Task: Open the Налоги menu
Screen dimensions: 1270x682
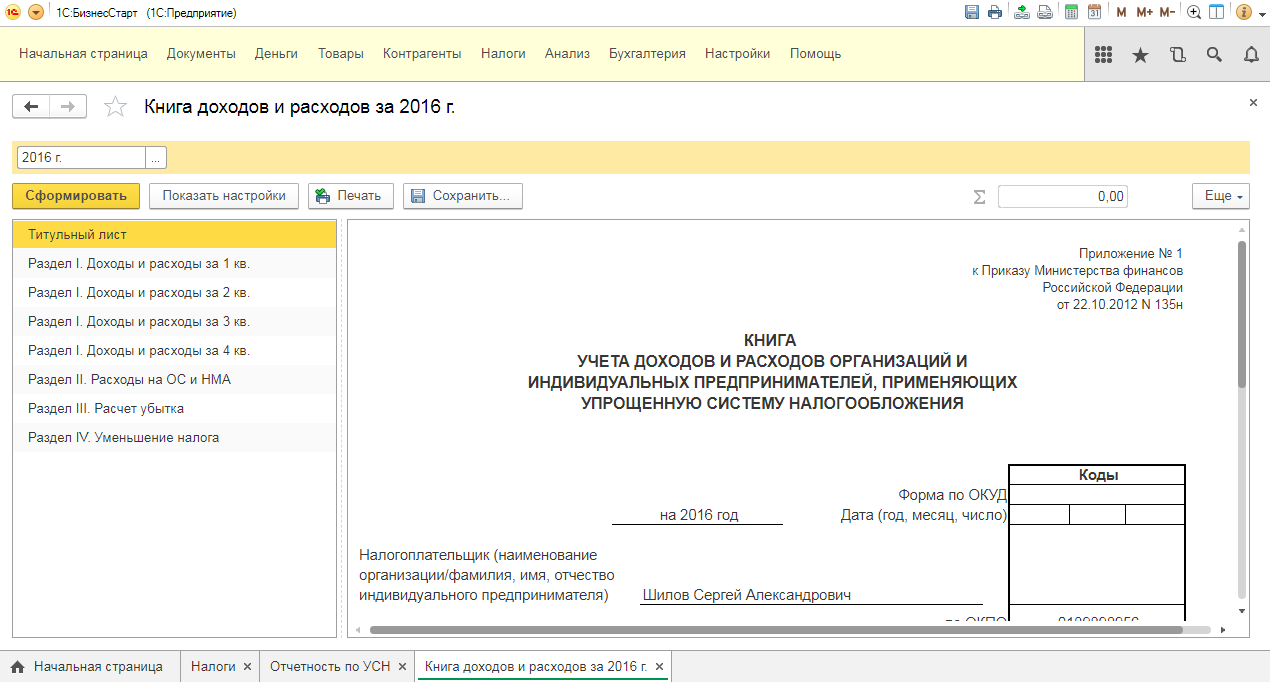Action: (x=503, y=54)
